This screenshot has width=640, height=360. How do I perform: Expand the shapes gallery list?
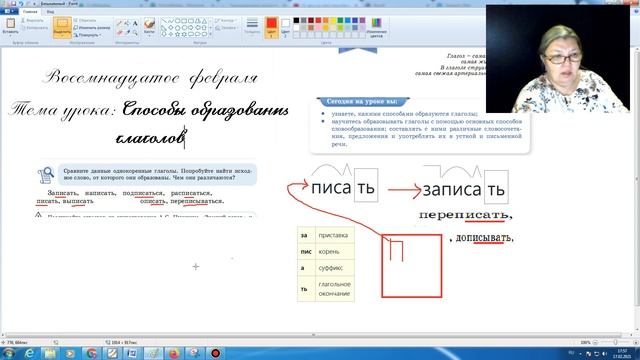coord(211,35)
